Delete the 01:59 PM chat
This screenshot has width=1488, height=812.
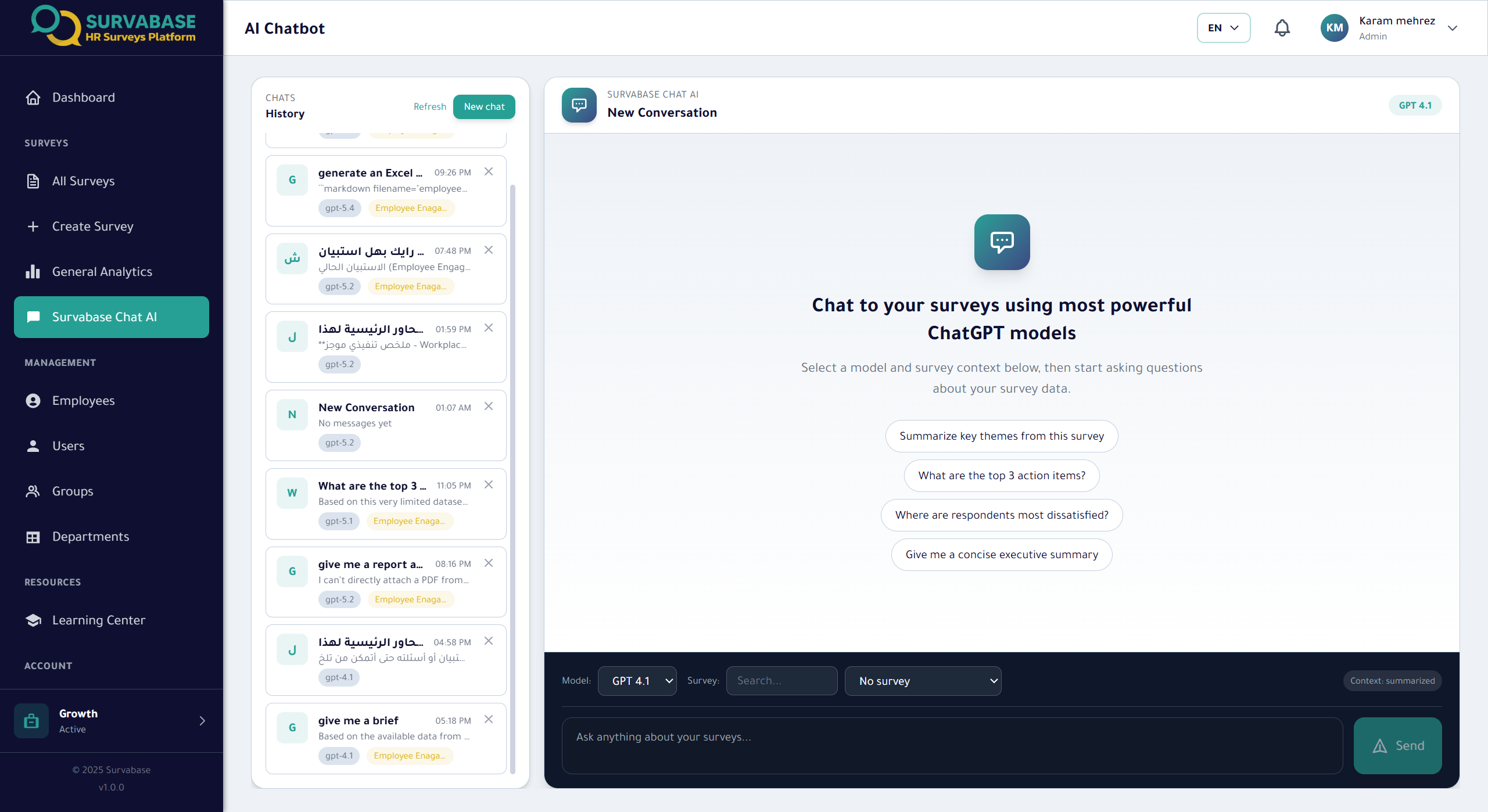click(x=489, y=328)
